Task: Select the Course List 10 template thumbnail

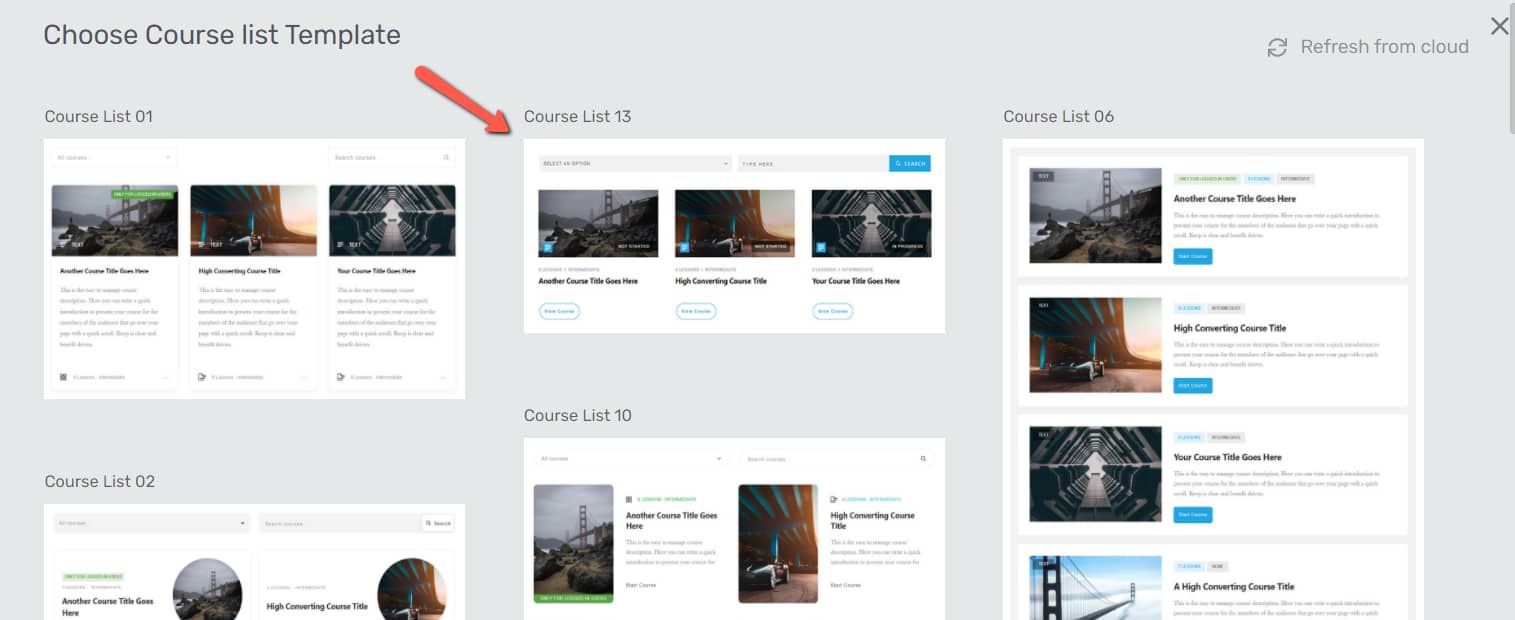Action: pyautogui.click(x=734, y=528)
